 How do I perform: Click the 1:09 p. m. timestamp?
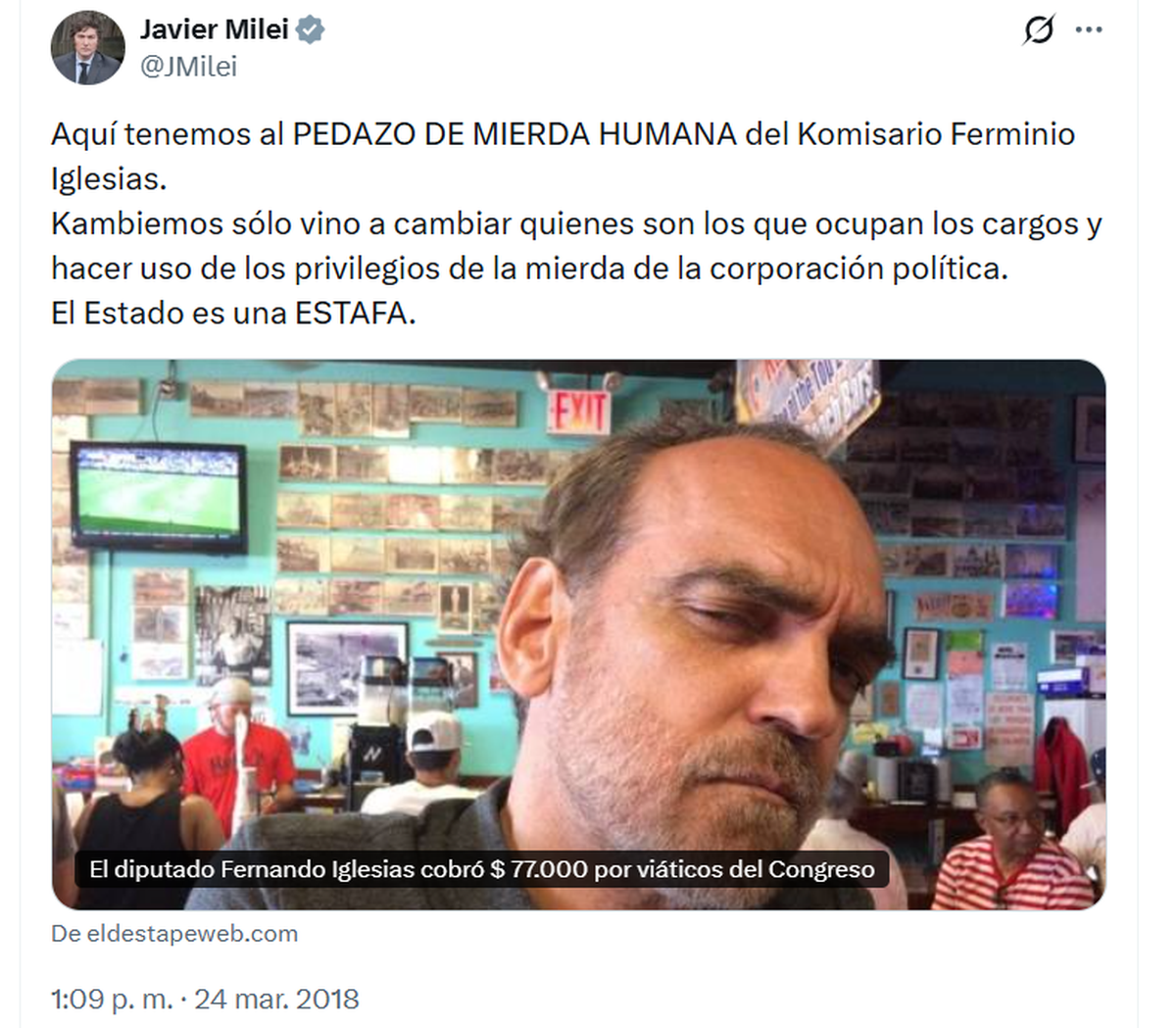[x=112, y=999]
